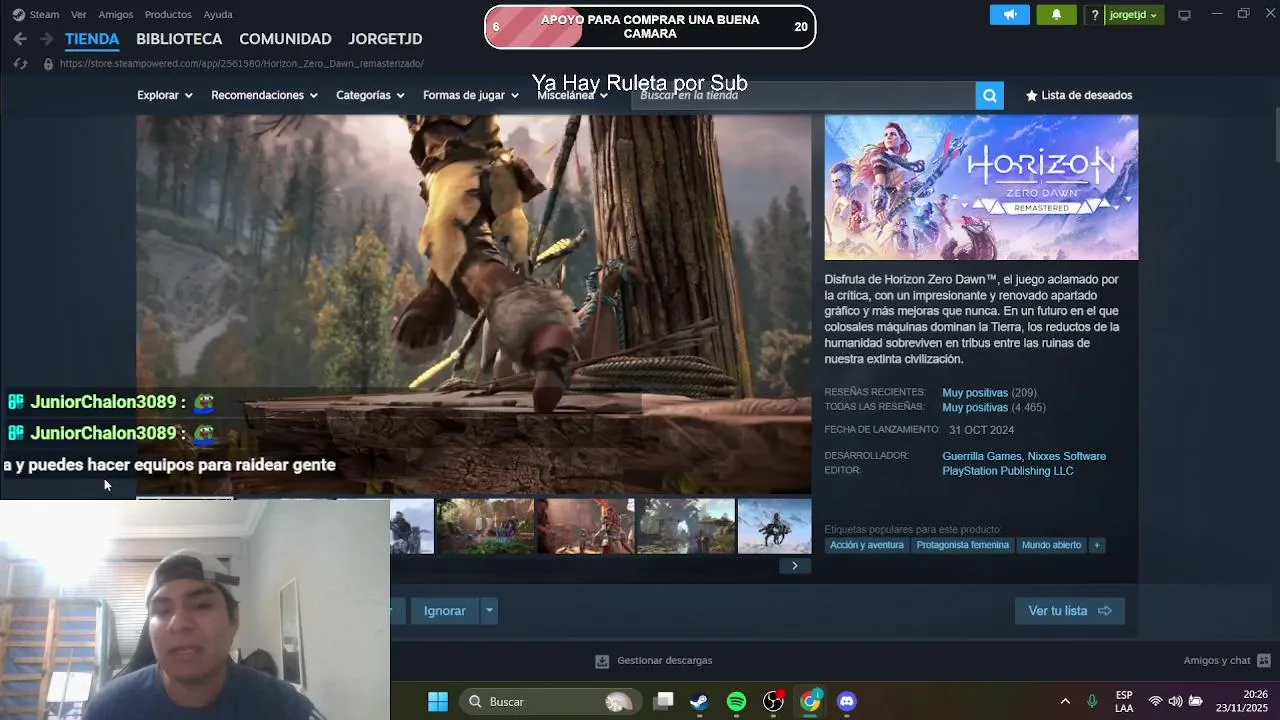Screen dimensions: 1280x720
Task: Click the help question mark icon
Action: 1095,15
